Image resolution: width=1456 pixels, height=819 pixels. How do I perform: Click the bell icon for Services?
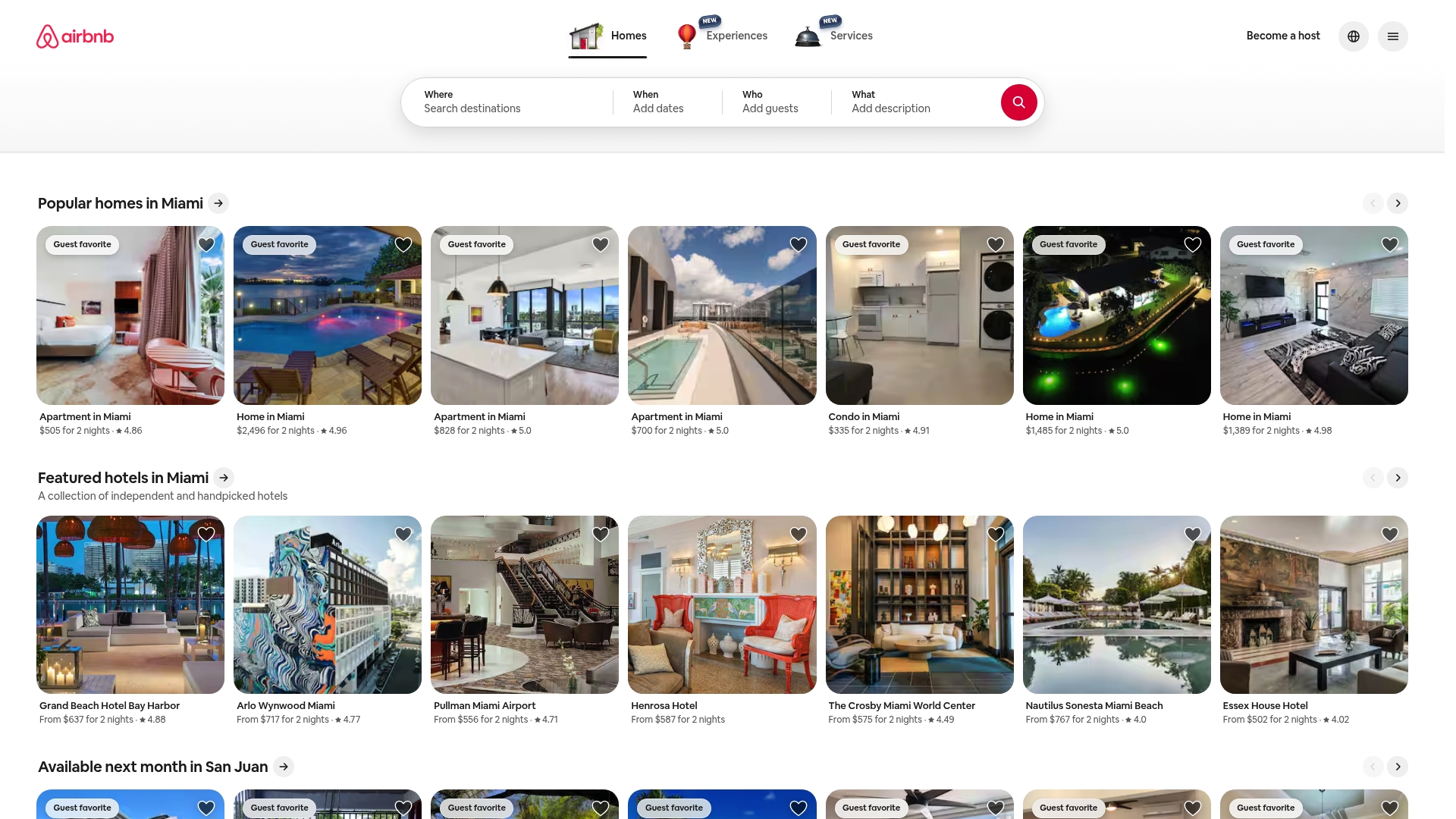pos(806,35)
